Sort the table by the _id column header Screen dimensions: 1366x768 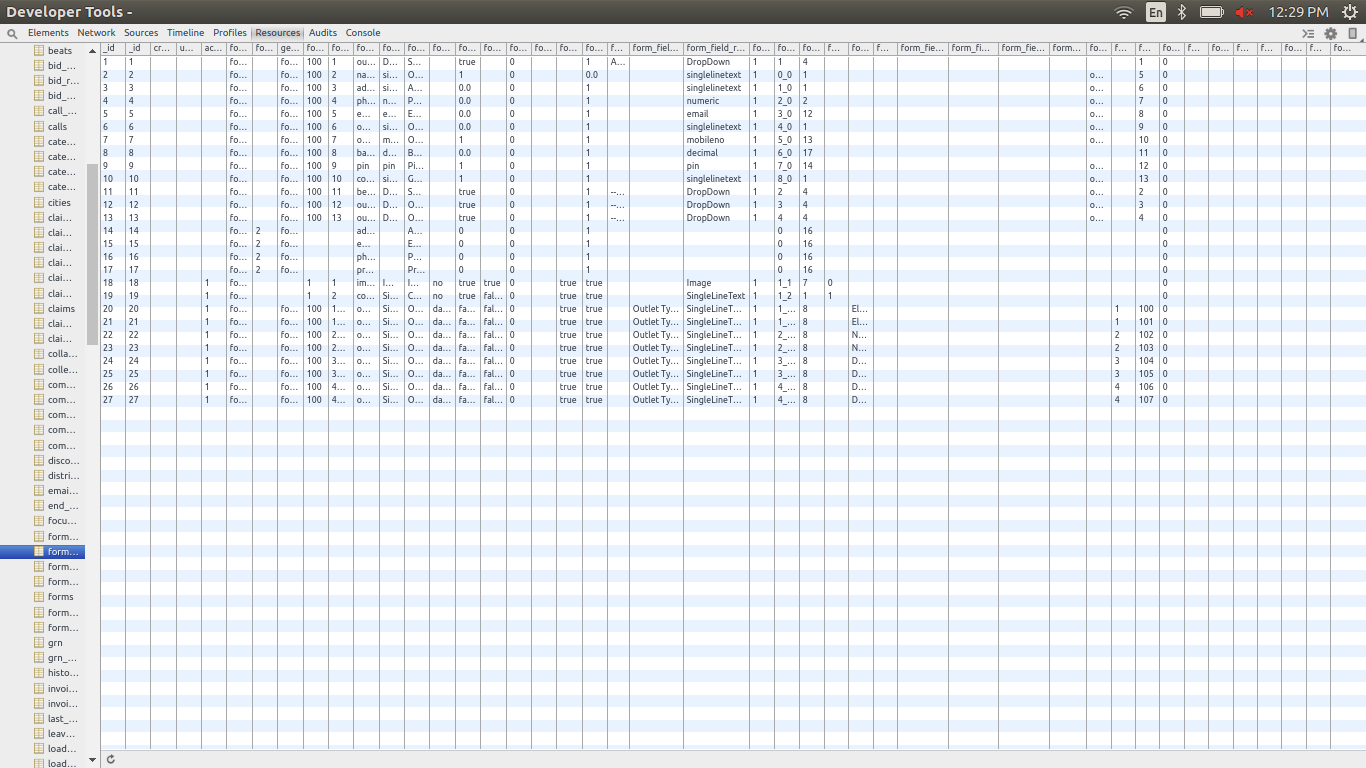pos(110,47)
